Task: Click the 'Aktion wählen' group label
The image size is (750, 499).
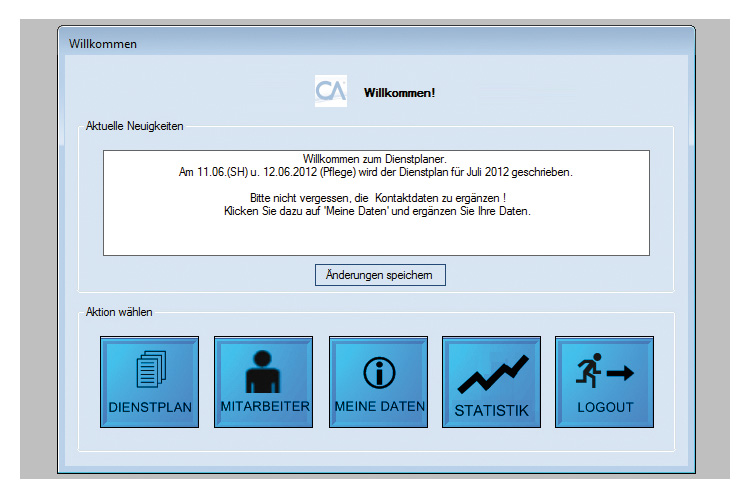Action: (x=119, y=312)
